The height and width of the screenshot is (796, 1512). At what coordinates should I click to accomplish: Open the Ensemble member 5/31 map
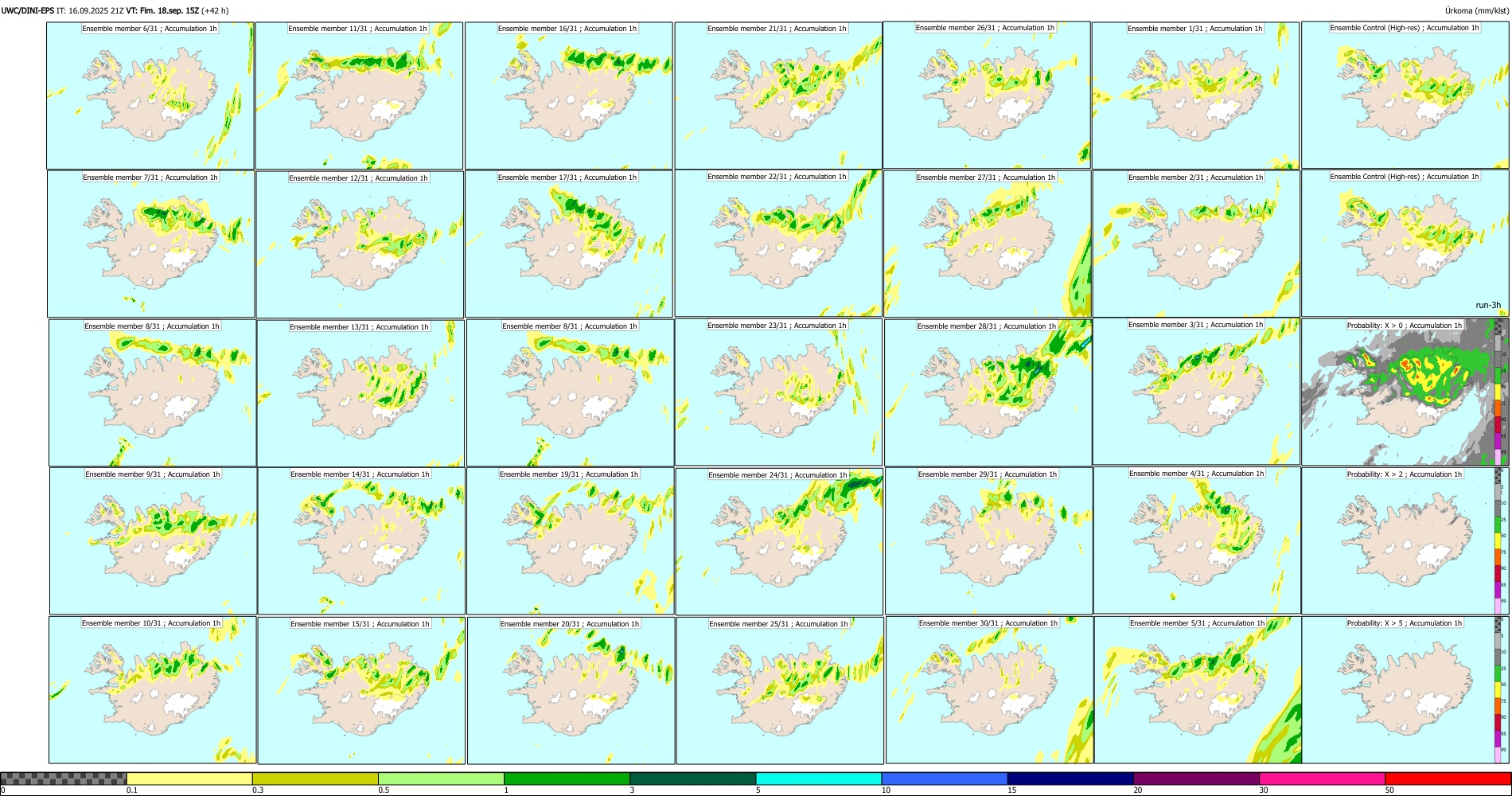[1198, 690]
